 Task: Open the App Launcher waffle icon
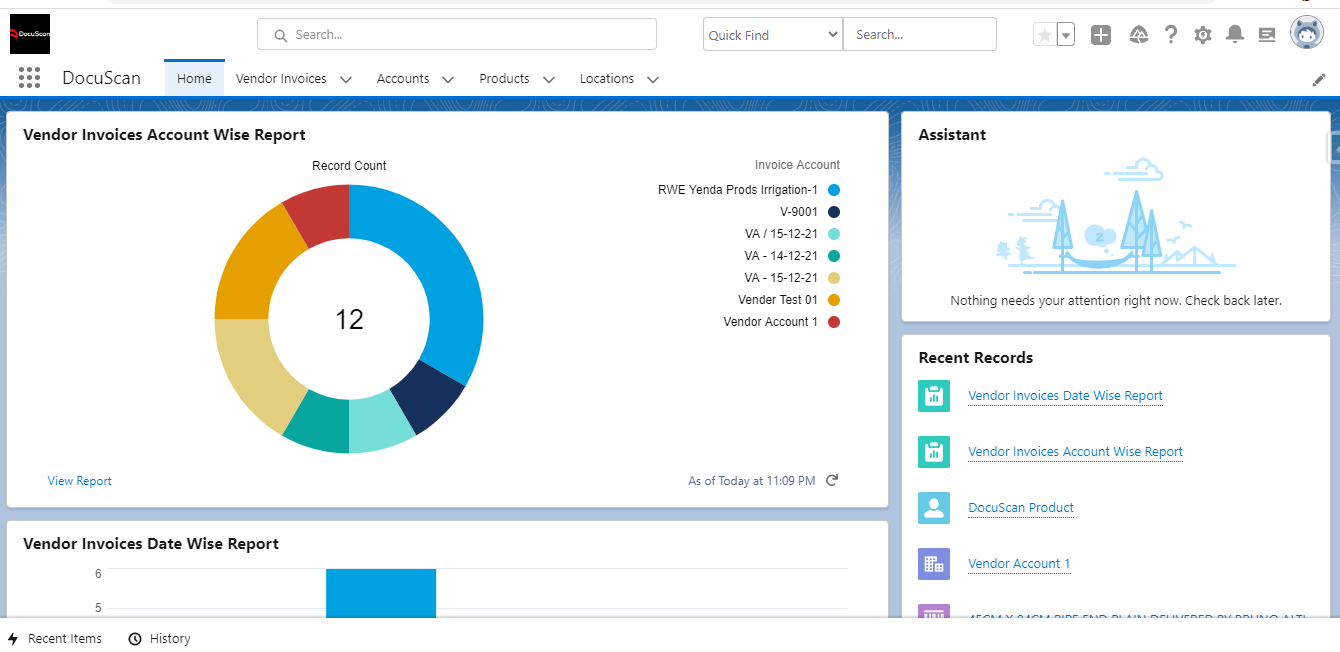pos(29,77)
